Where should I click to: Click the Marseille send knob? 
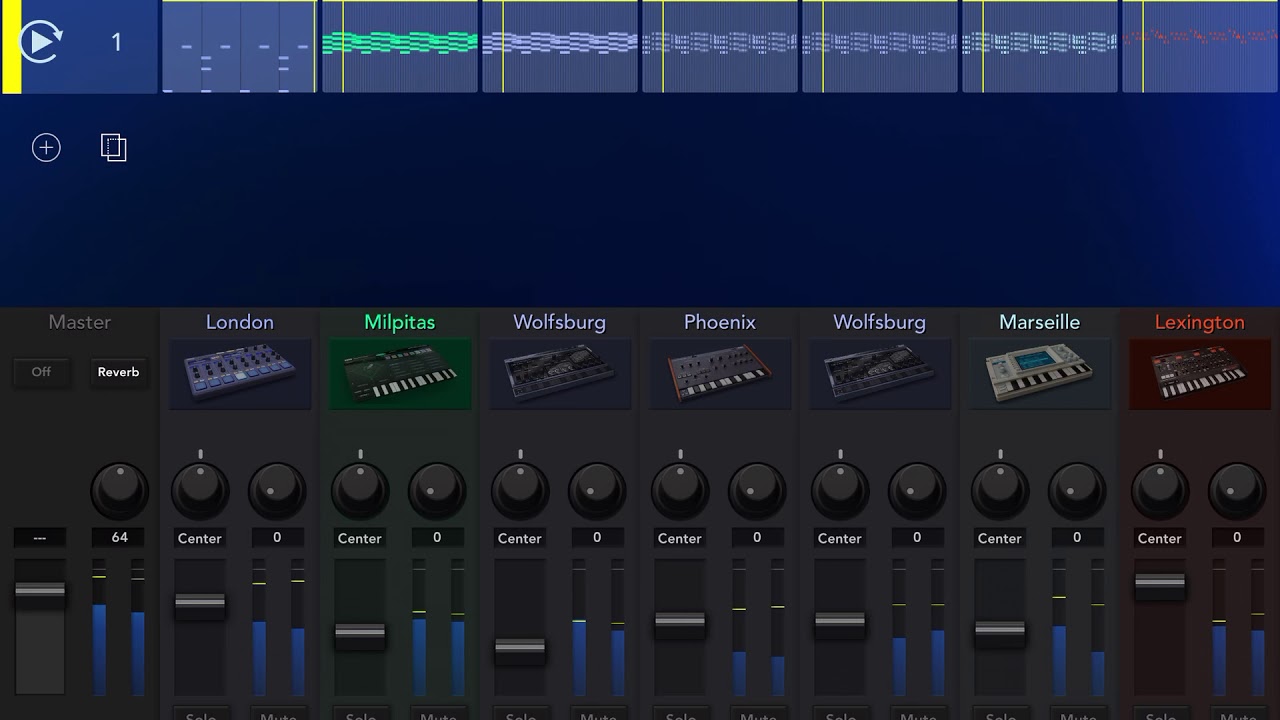coord(1077,491)
